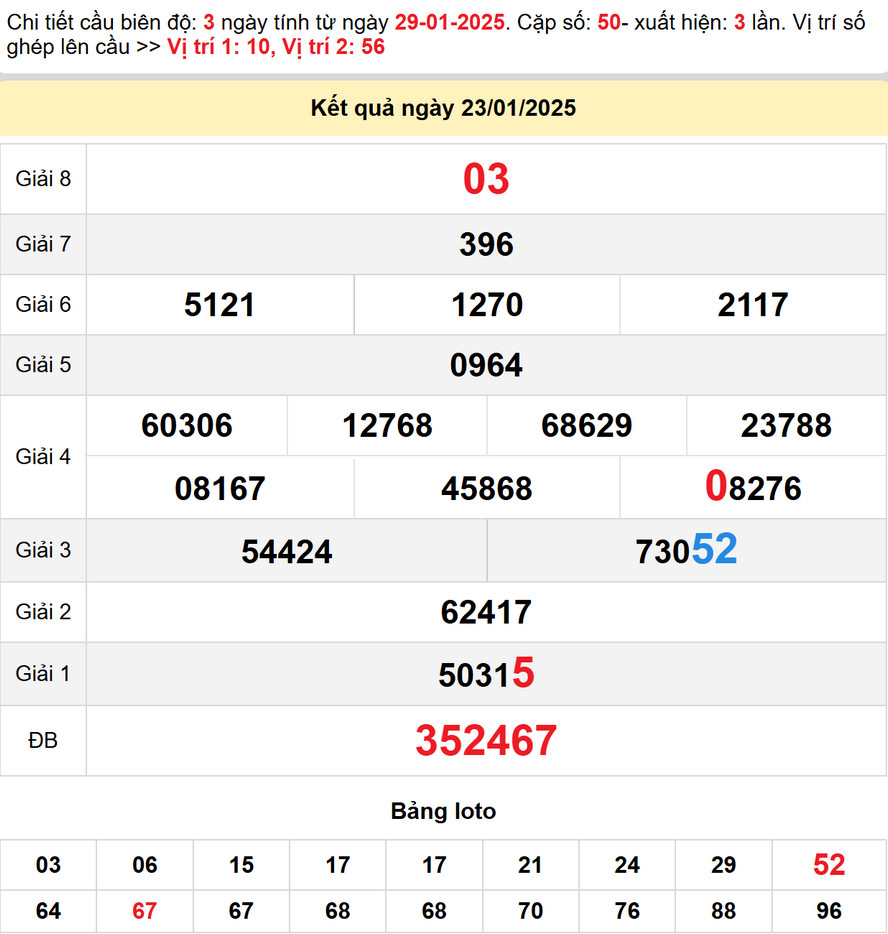Click the red prize number 03 in Giải 8

pyautogui.click(x=487, y=180)
